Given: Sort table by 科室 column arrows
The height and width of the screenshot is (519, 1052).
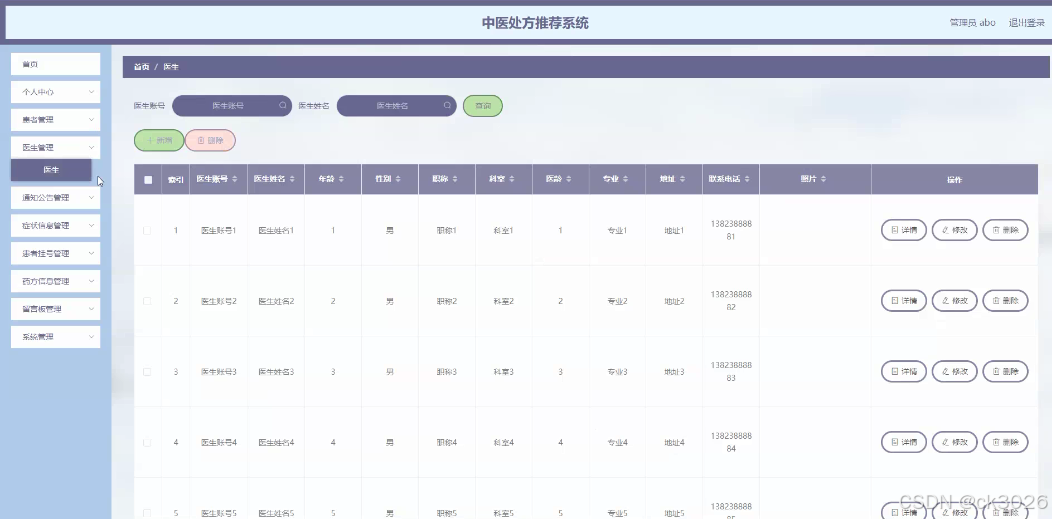Looking at the screenshot, I should [x=512, y=179].
